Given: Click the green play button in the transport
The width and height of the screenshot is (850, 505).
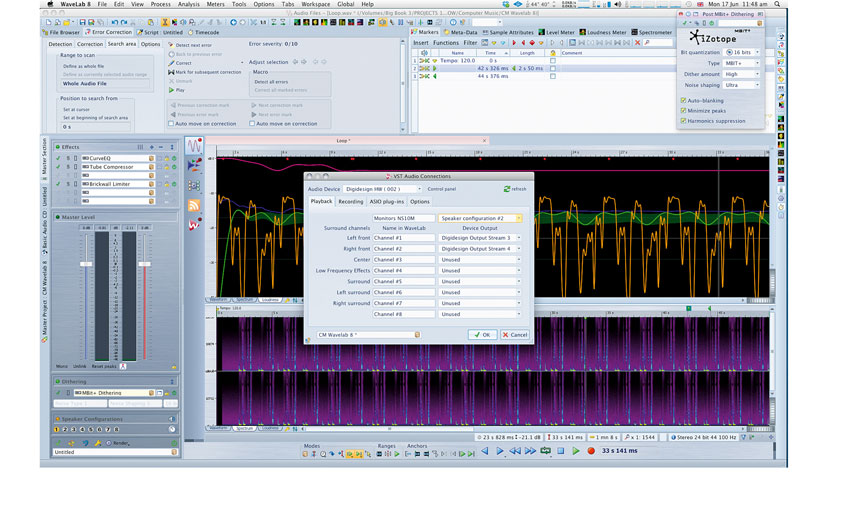Looking at the screenshot, I should click(576, 451).
